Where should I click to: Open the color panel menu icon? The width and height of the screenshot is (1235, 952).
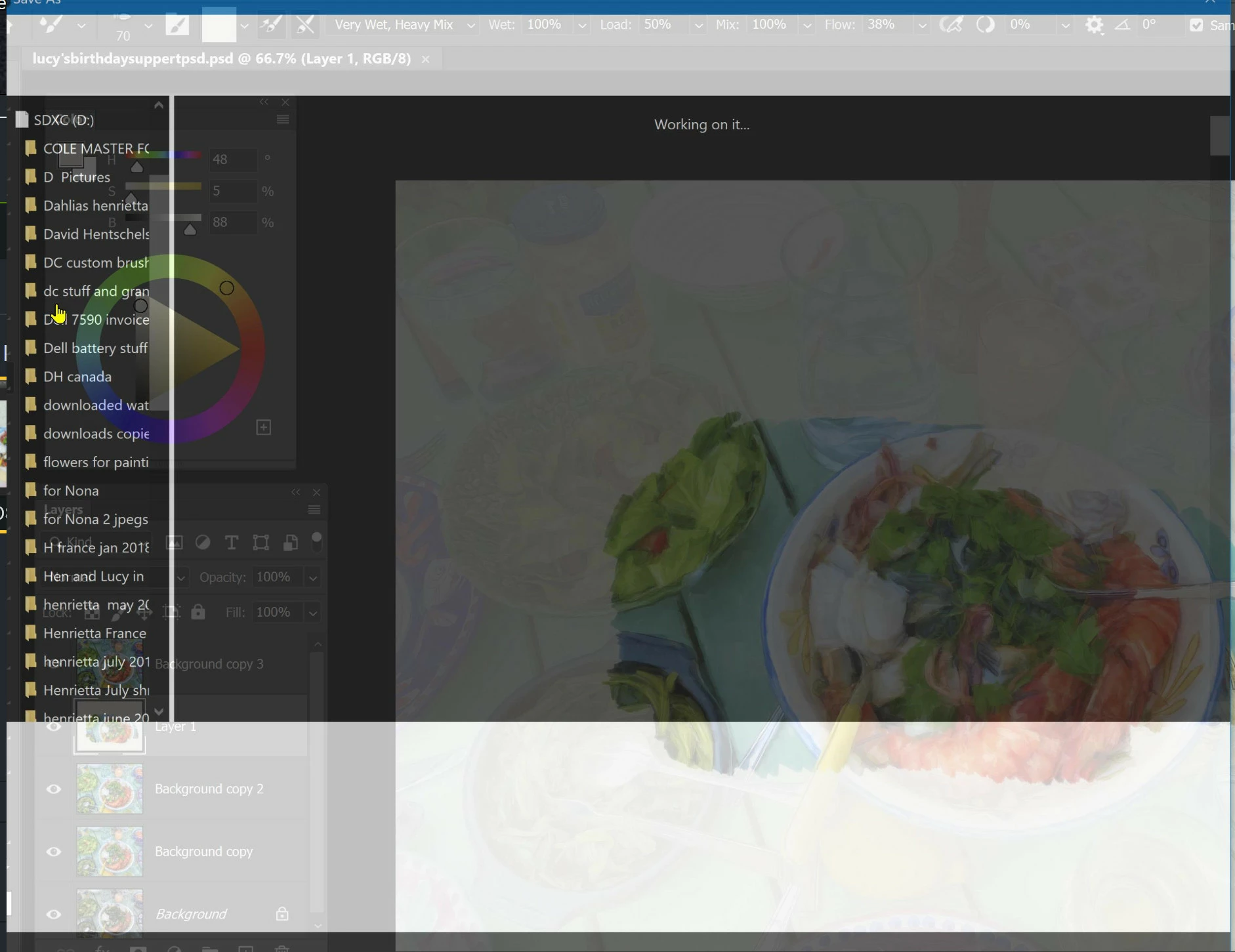pyautogui.click(x=283, y=119)
